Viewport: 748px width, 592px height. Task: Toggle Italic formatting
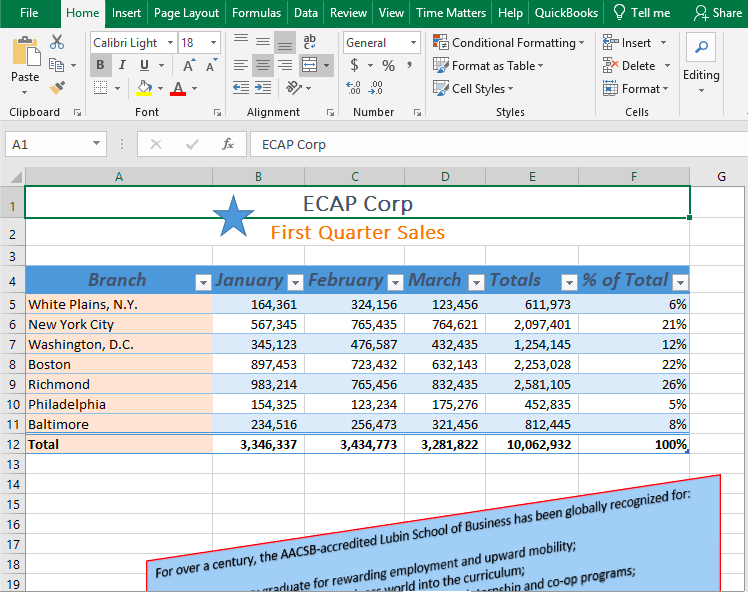click(x=123, y=65)
